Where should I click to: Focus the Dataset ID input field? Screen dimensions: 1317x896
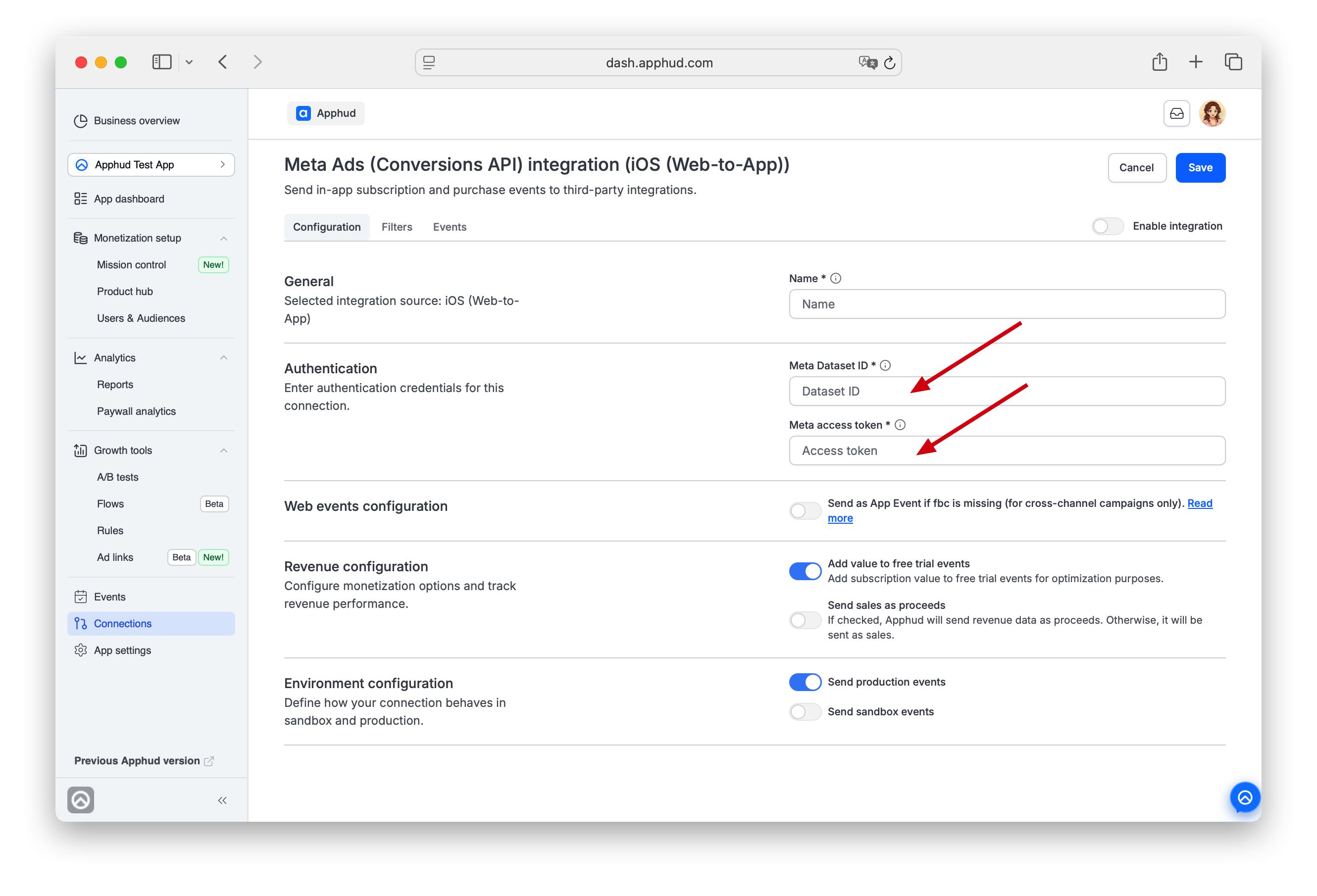pos(1007,391)
